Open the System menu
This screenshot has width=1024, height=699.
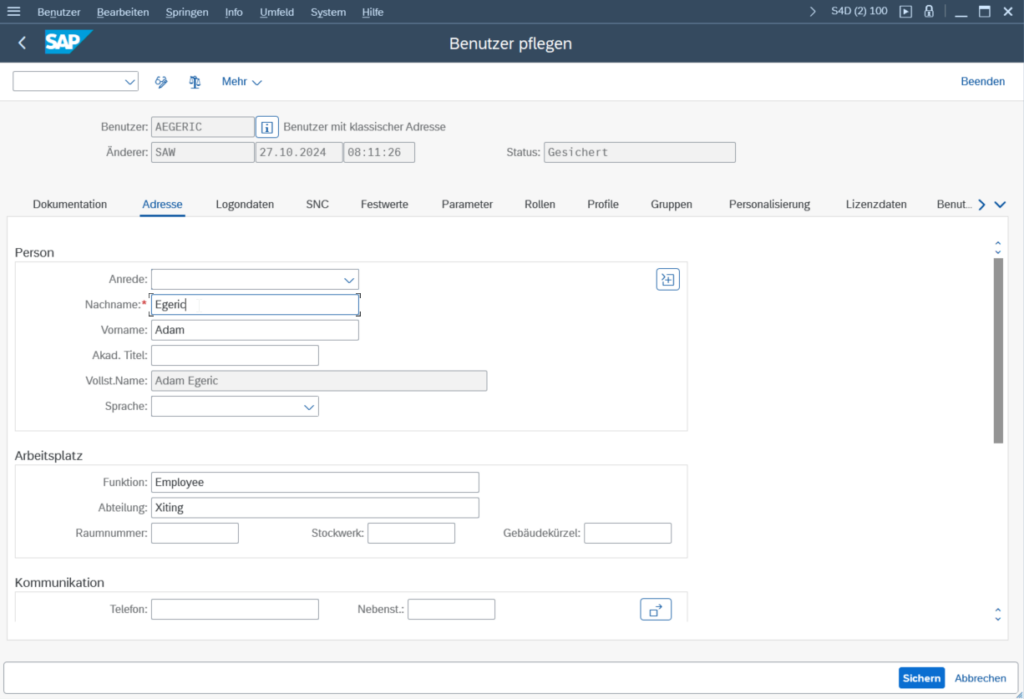[x=328, y=12]
